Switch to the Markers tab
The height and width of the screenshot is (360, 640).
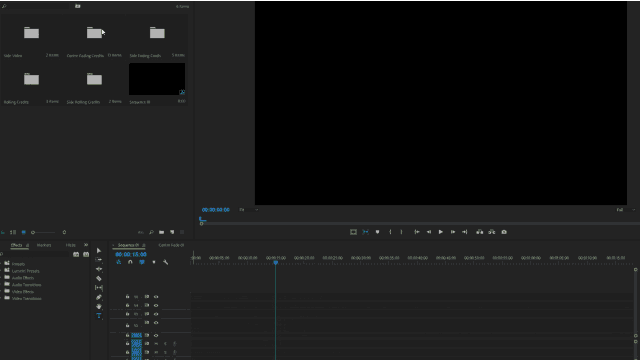44,245
